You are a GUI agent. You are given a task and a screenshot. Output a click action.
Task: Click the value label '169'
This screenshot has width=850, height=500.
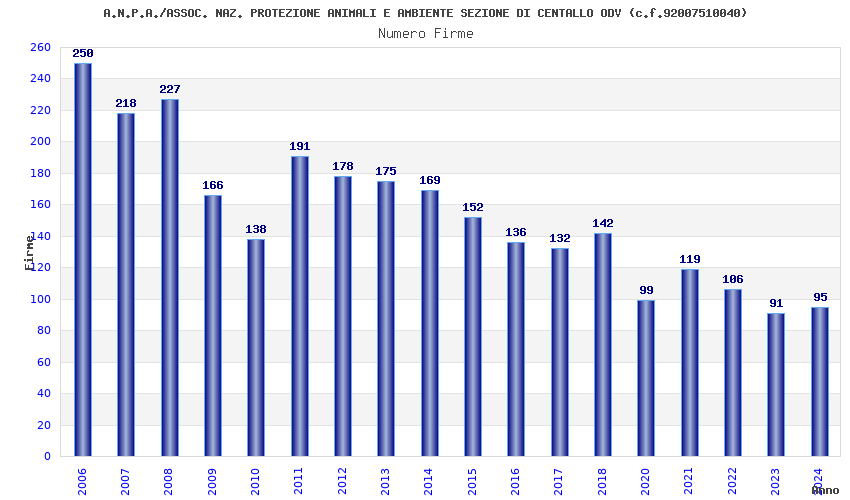[430, 180]
